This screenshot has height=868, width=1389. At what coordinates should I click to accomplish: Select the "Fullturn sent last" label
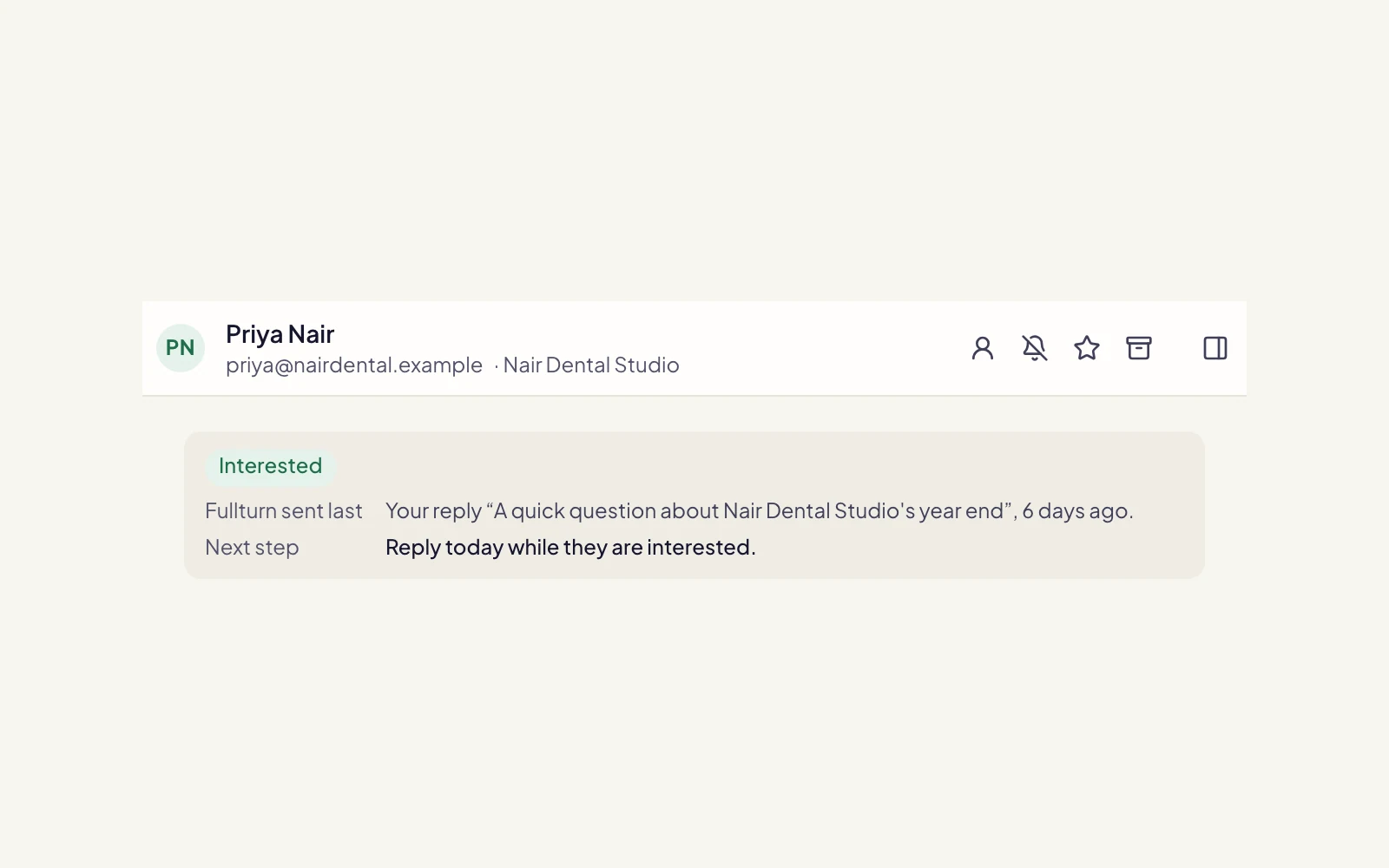284,511
